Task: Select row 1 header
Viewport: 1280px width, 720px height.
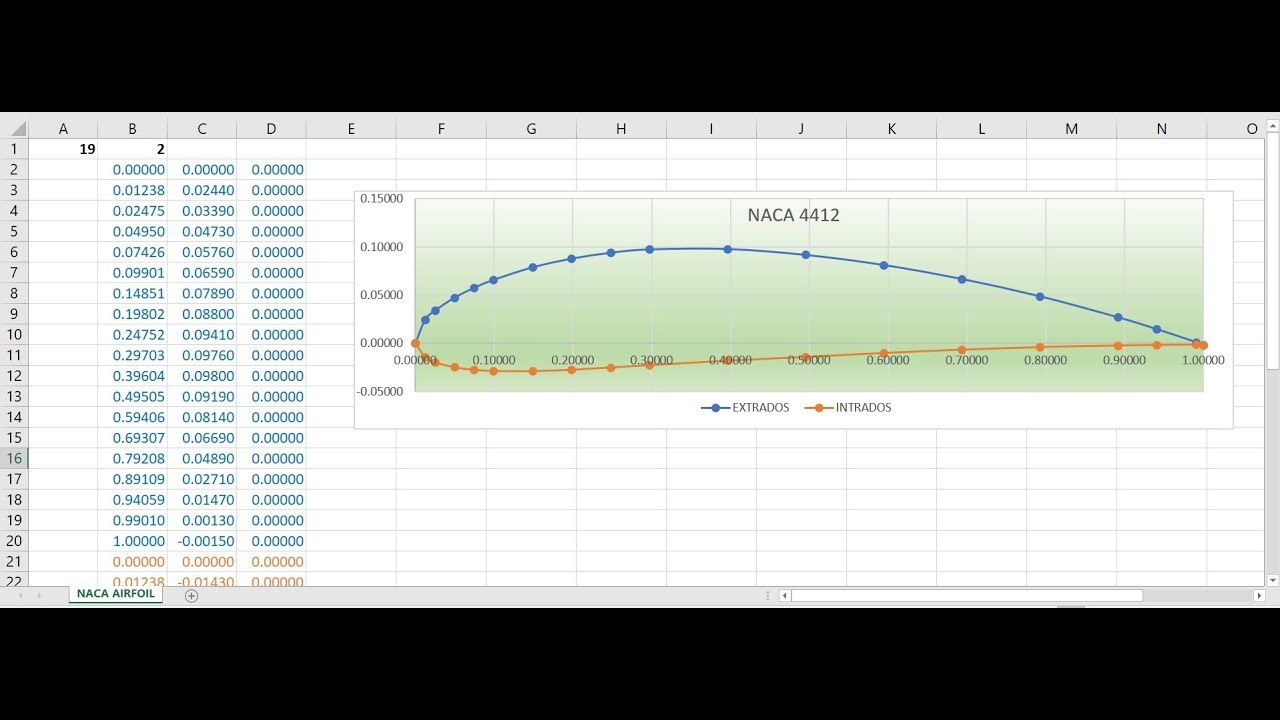Action: coord(14,149)
